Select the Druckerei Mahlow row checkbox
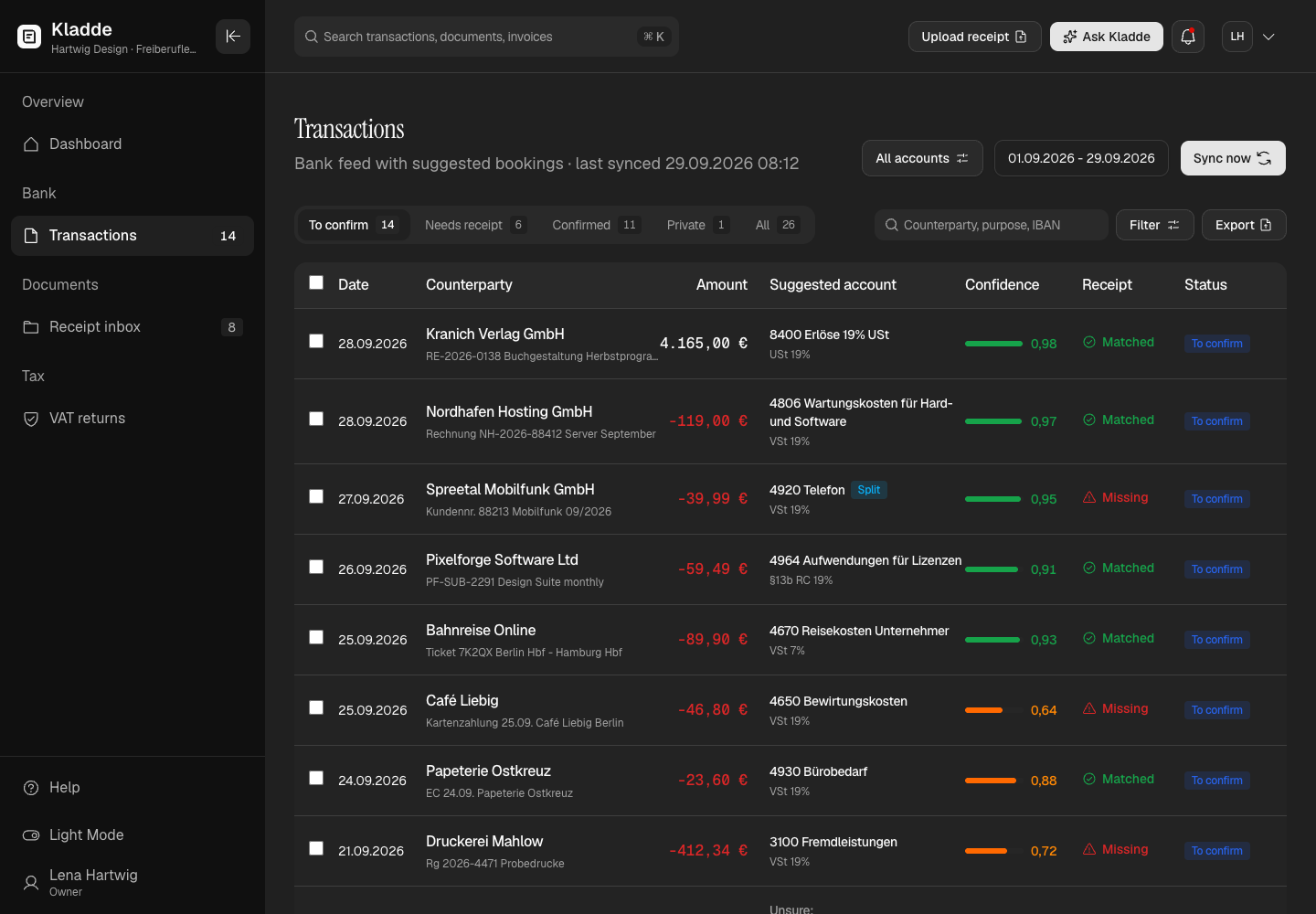 pyautogui.click(x=316, y=848)
